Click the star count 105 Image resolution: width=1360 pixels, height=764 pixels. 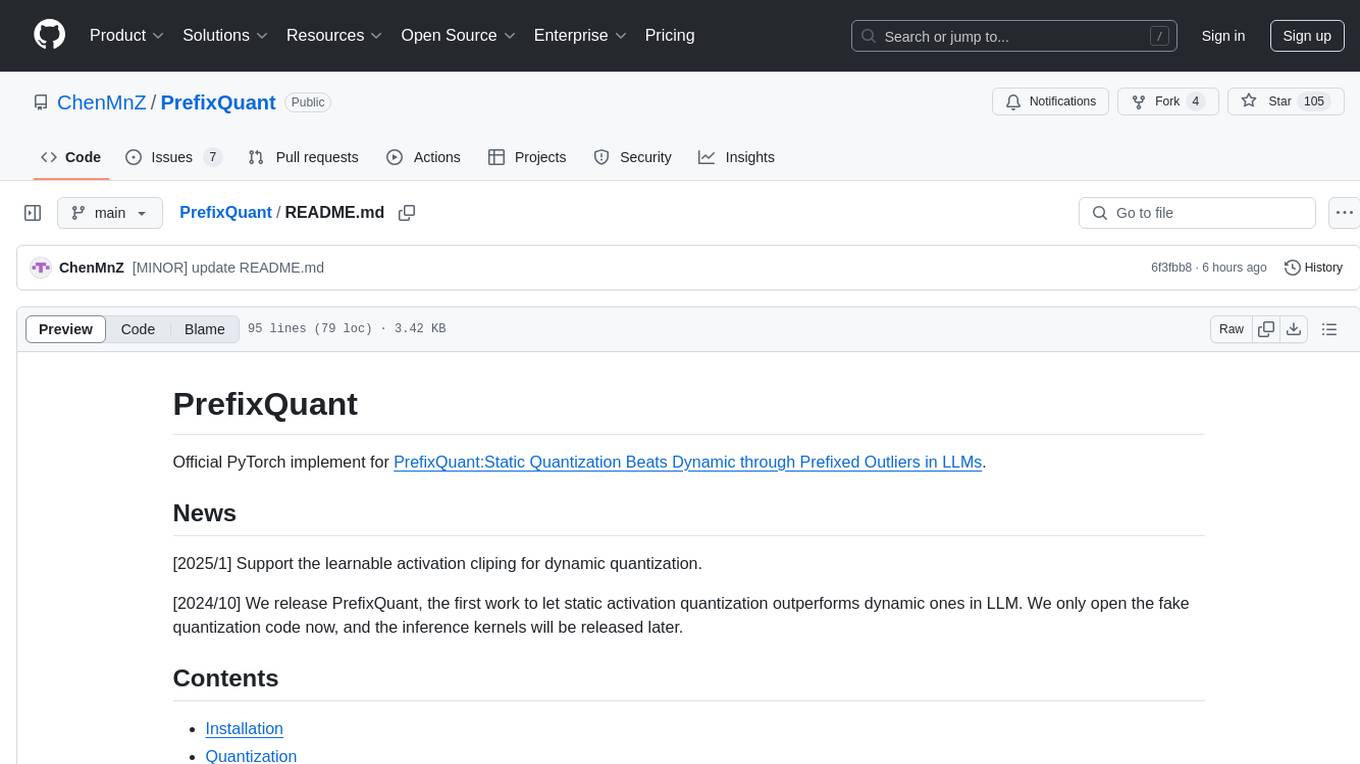click(1314, 101)
